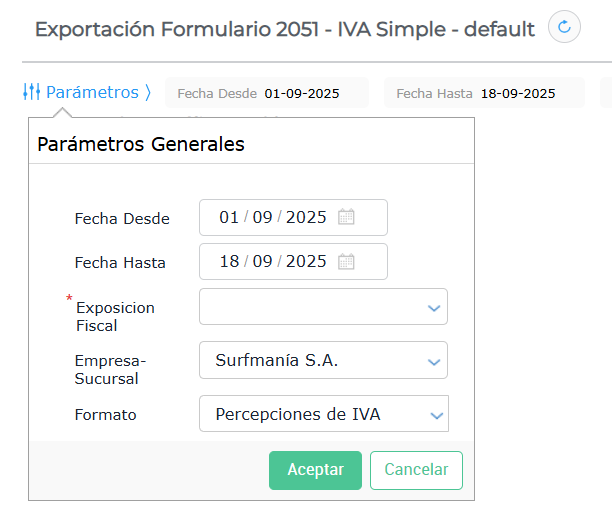The image size is (612, 531).
Task: Open the Fecha Desde calendar picker icon
Action: [346, 217]
